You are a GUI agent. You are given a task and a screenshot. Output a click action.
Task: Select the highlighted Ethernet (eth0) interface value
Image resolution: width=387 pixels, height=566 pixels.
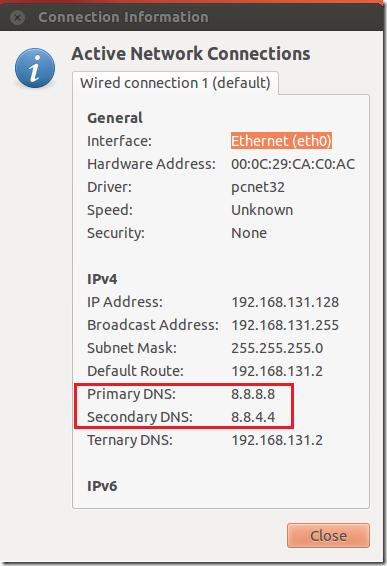[x=281, y=141]
